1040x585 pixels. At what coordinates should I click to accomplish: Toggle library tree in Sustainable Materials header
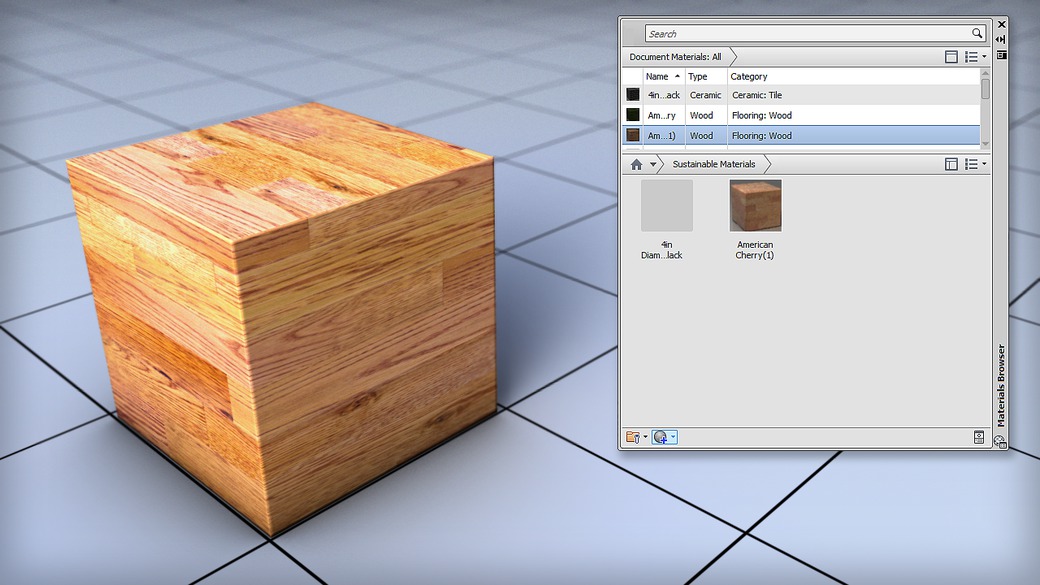point(950,164)
